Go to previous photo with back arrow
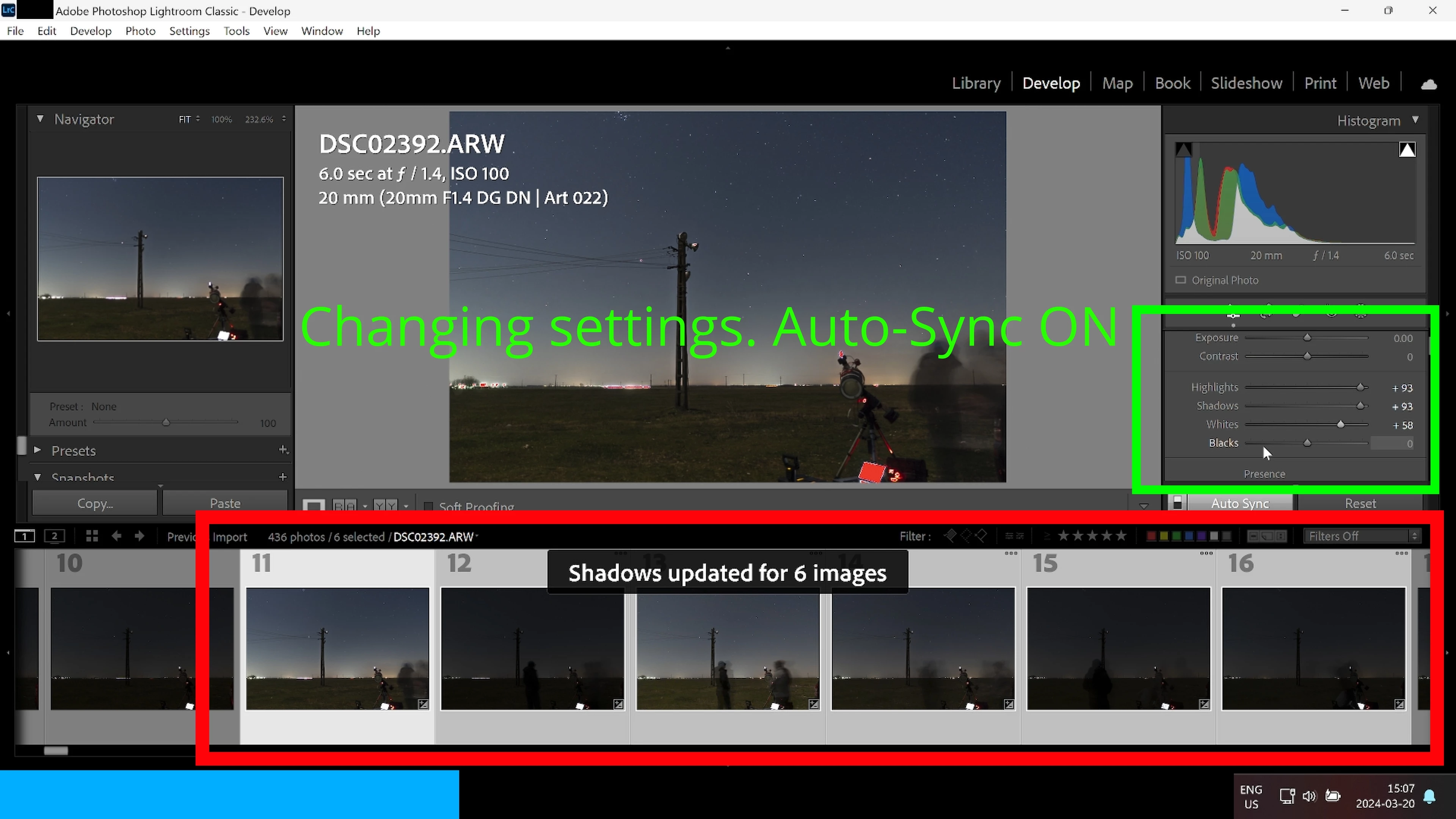The height and width of the screenshot is (819, 1456). click(116, 536)
